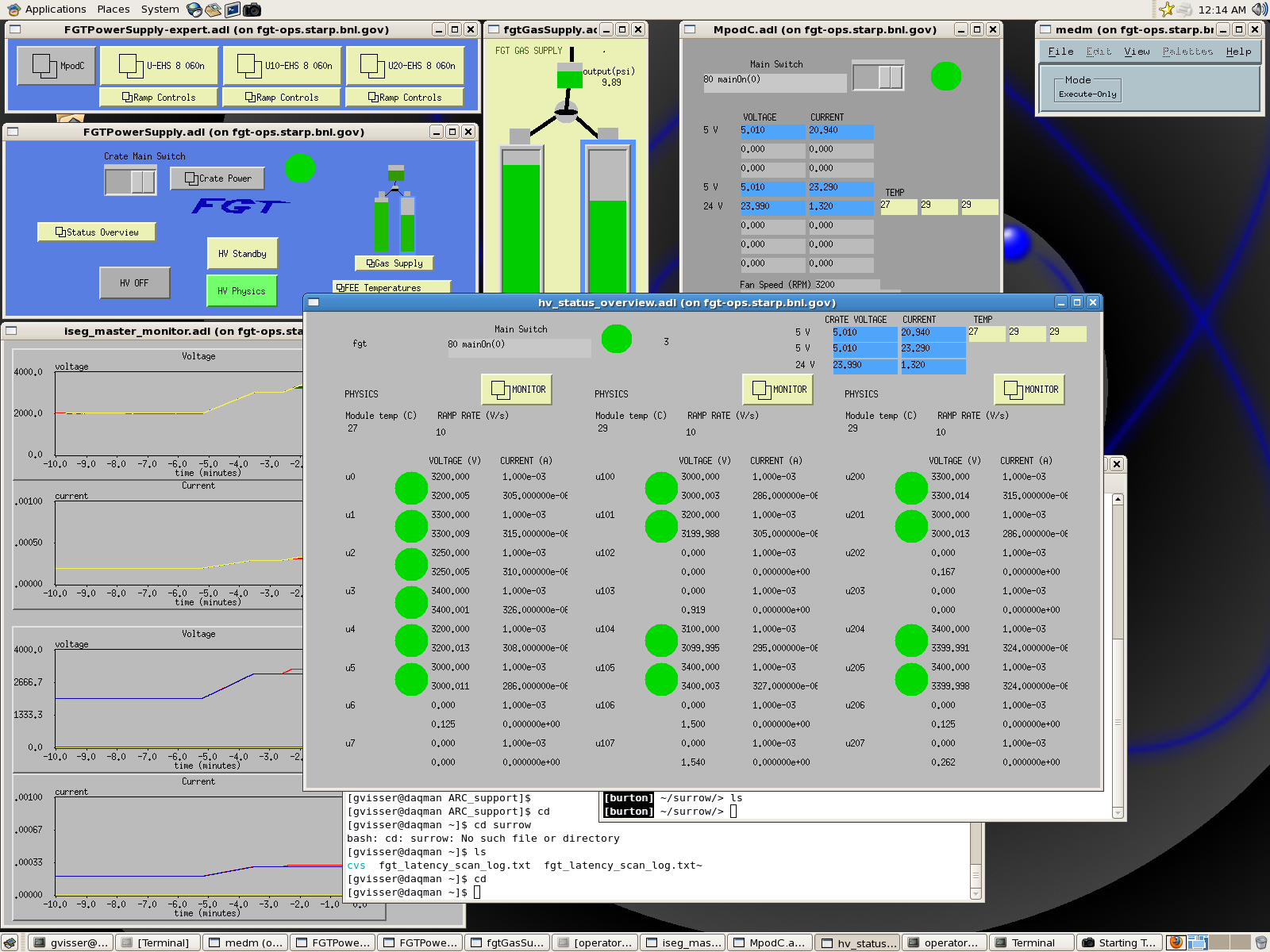Click MONITOR button for the u100 module
The width and height of the screenshot is (1270, 952).
pyautogui.click(x=778, y=389)
